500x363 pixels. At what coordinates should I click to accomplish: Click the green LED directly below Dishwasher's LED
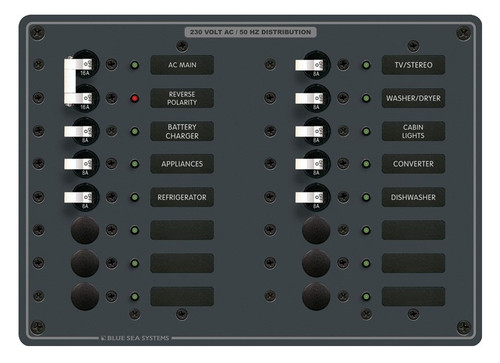pos(366,230)
